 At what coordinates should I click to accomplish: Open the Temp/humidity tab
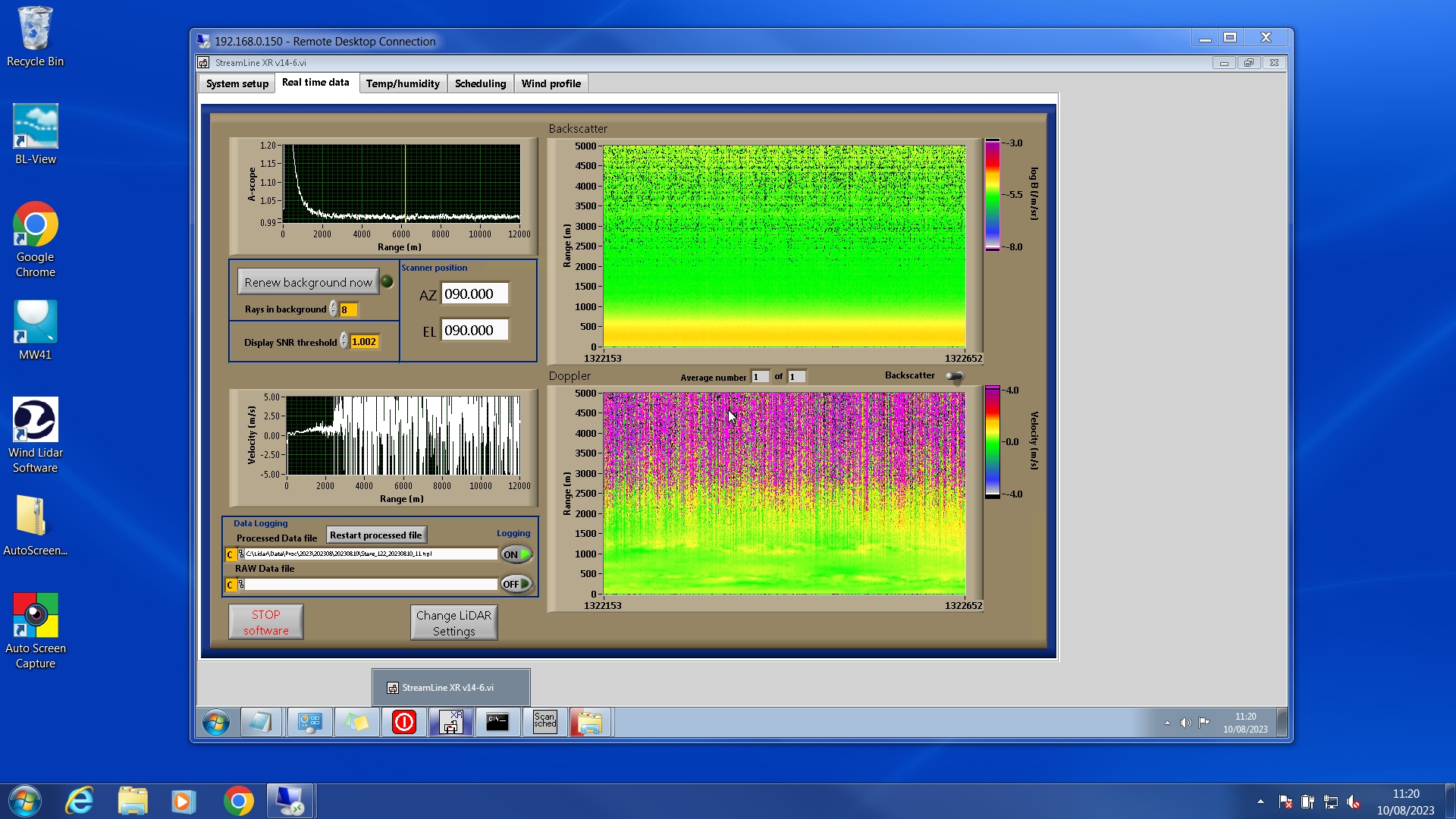[x=403, y=83]
